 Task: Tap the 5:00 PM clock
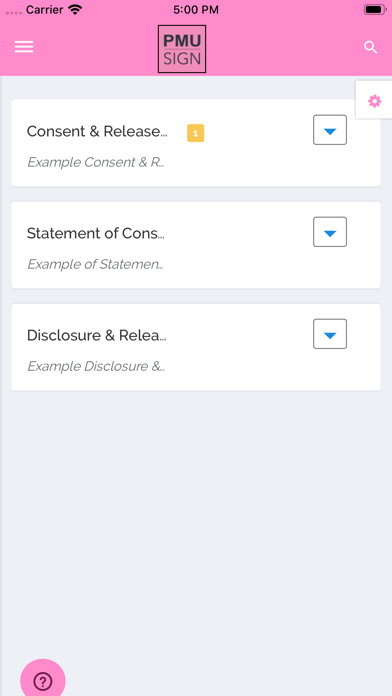click(196, 10)
